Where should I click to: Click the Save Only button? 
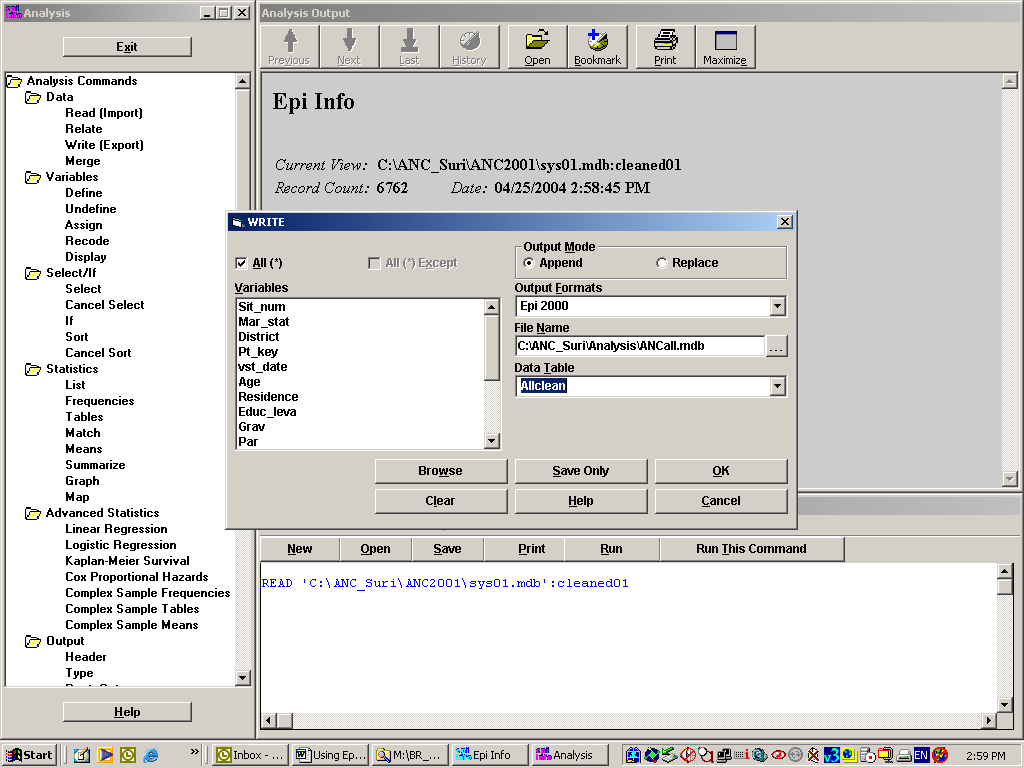(x=581, y=471)
